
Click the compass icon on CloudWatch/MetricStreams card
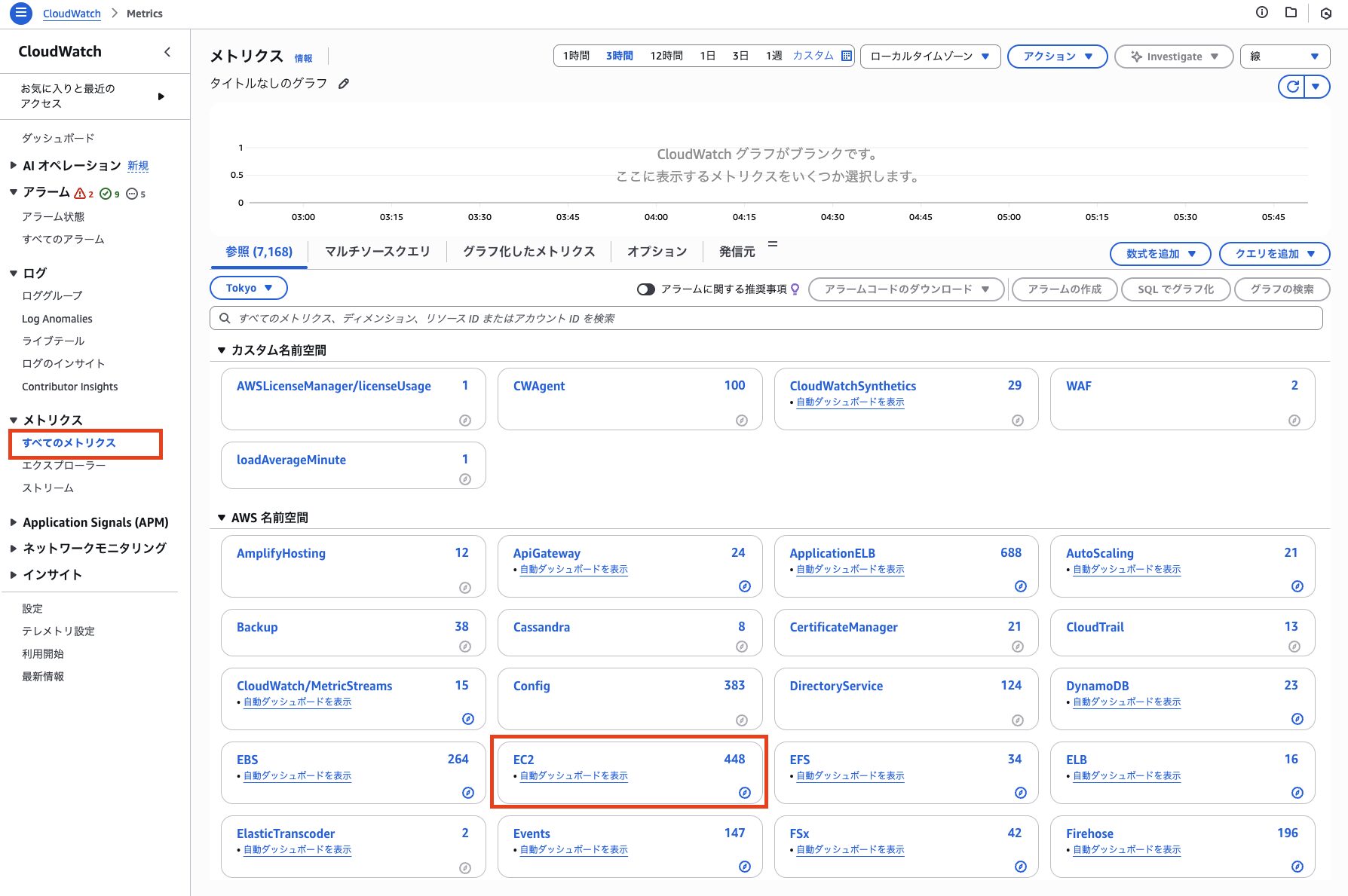(x=468, y=719)
